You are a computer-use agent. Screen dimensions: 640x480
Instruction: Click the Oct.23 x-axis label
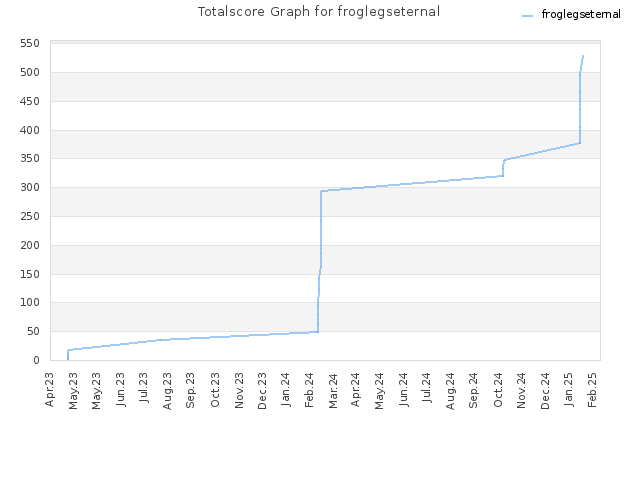(215, 389)
